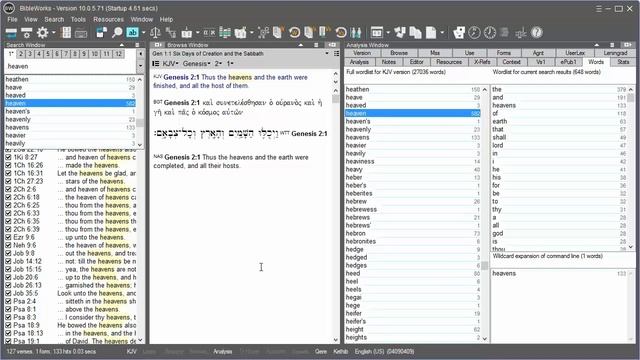
Task: Click the green bars parallel versions icon
Action: 225,33
